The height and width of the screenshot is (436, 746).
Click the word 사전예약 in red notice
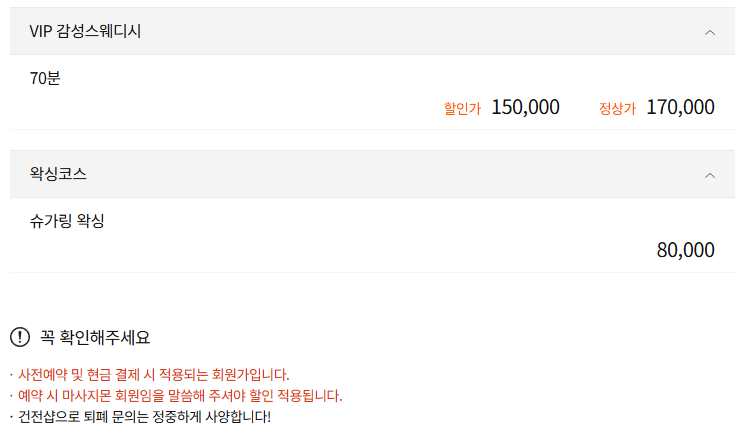coord(42,375)
